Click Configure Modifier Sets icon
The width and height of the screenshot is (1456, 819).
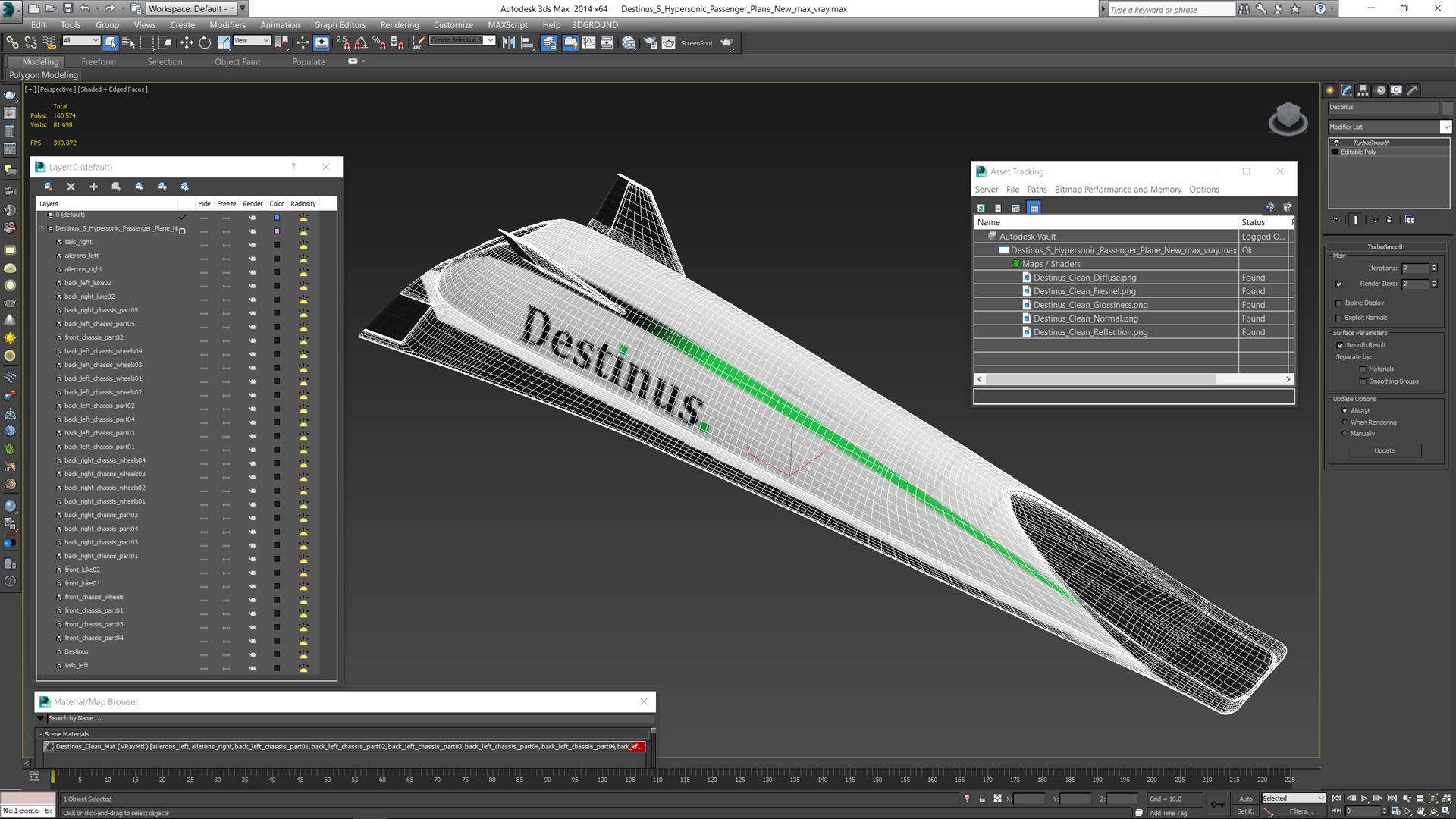1409,220
